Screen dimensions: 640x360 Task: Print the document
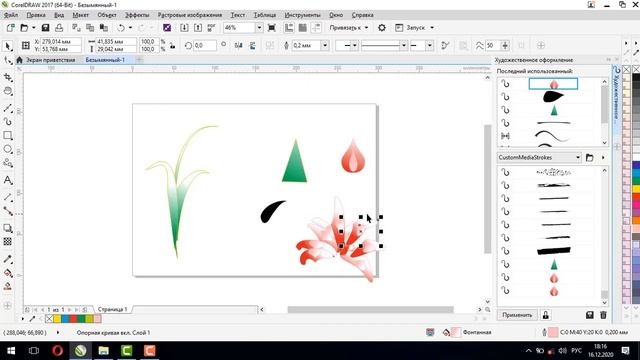pyautogui.click(x=59, y=28)
